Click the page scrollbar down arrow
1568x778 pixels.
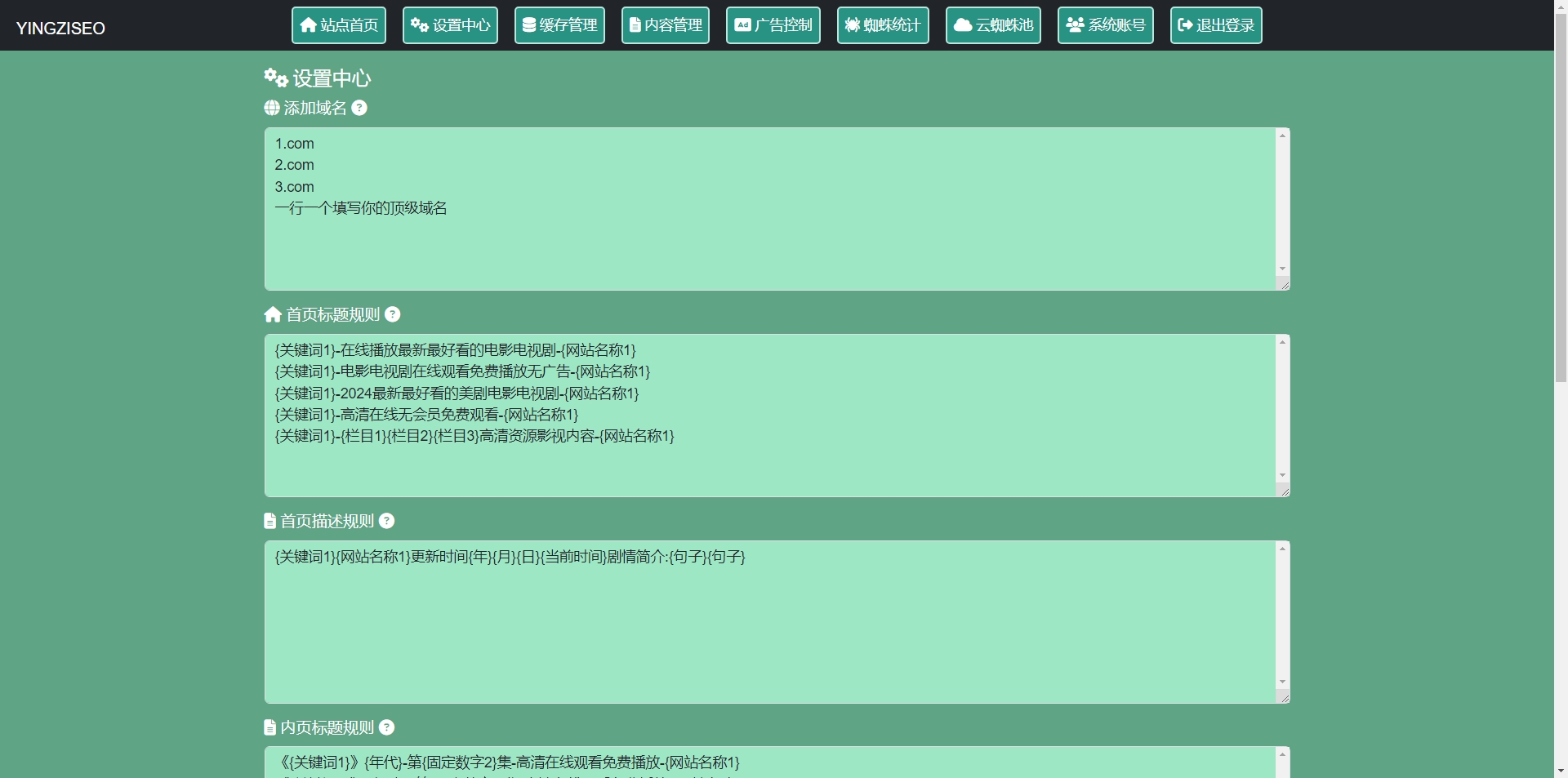(1561, 771)
